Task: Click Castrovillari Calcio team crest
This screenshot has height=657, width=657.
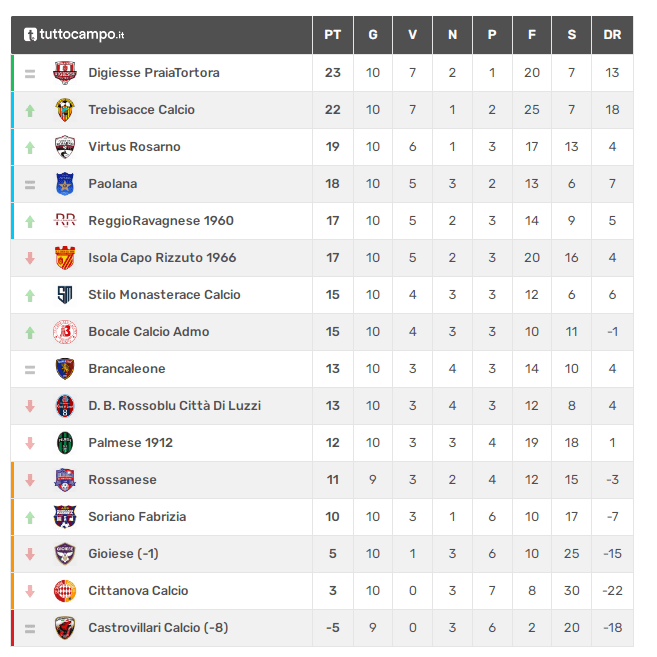Action: coord(65,628)
